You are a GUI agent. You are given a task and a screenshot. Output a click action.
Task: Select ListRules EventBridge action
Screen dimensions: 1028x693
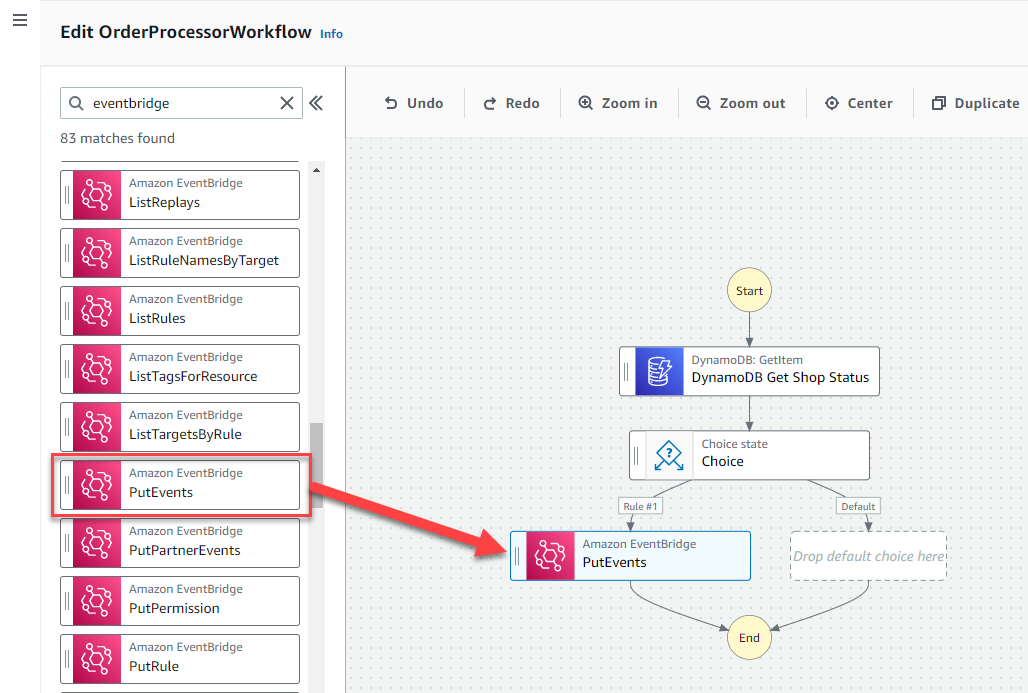pyautogui.click(x=180, y=311)
